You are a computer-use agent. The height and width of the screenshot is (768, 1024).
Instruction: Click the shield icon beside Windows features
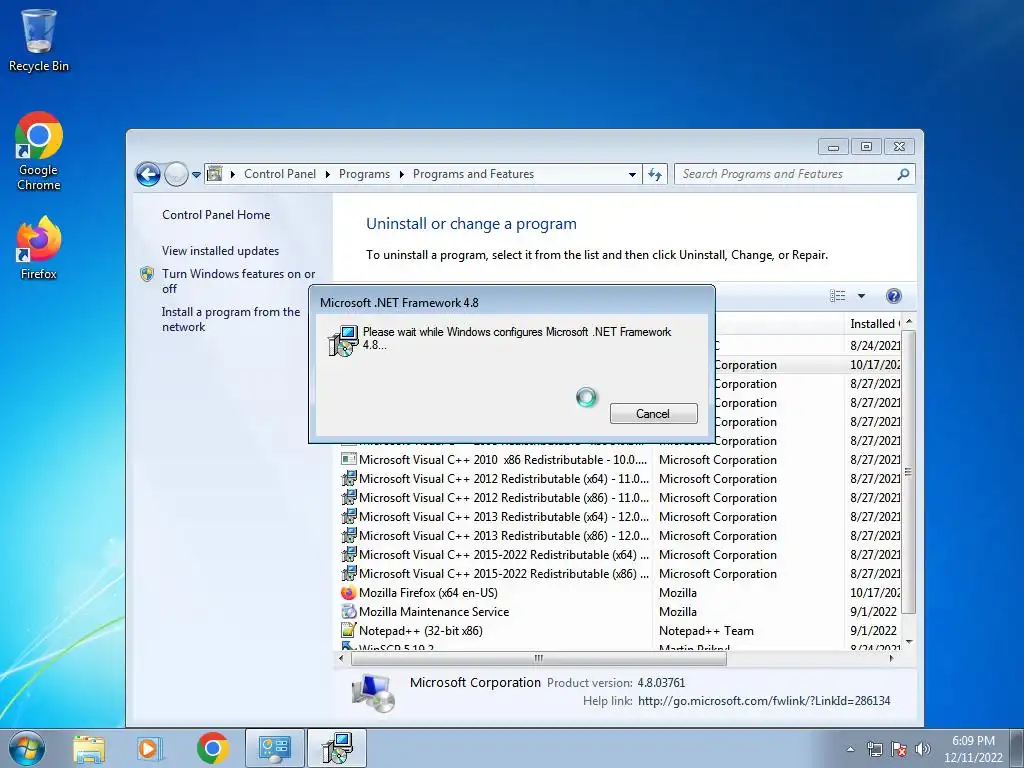point(147,274)
